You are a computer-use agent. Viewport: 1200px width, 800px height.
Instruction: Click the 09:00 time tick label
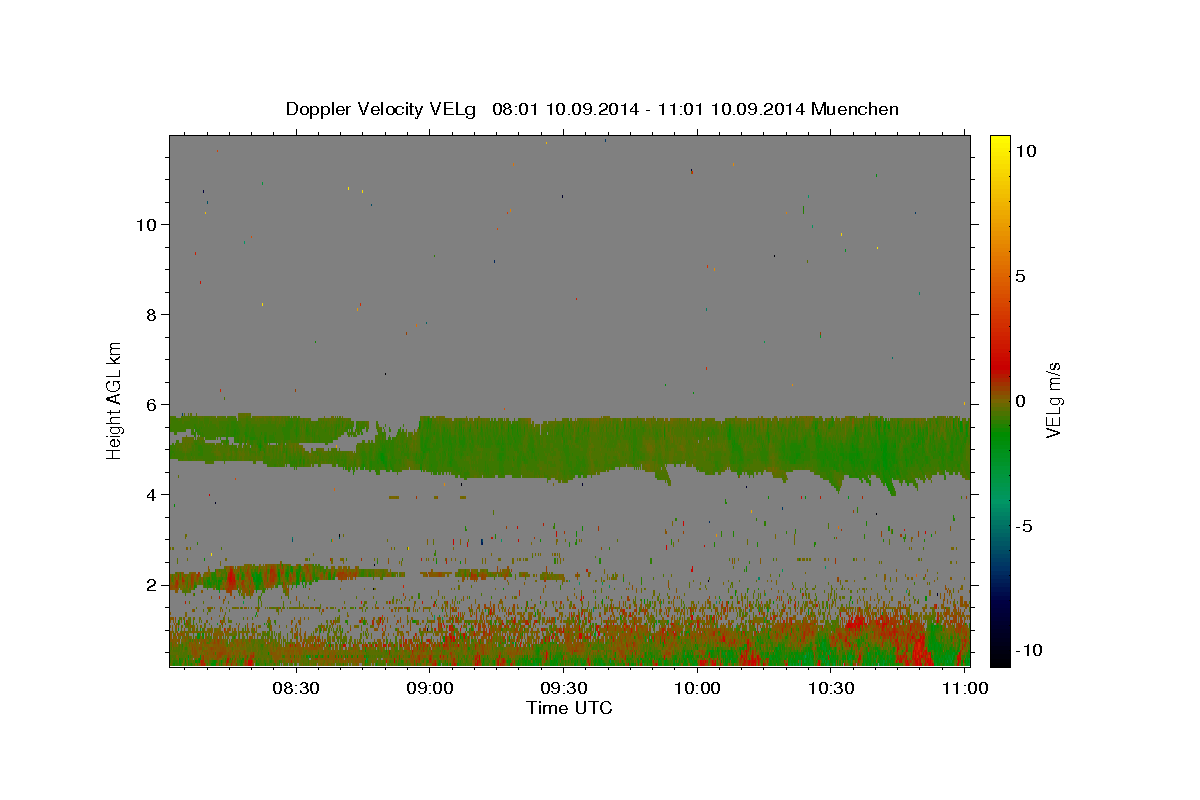430,688
